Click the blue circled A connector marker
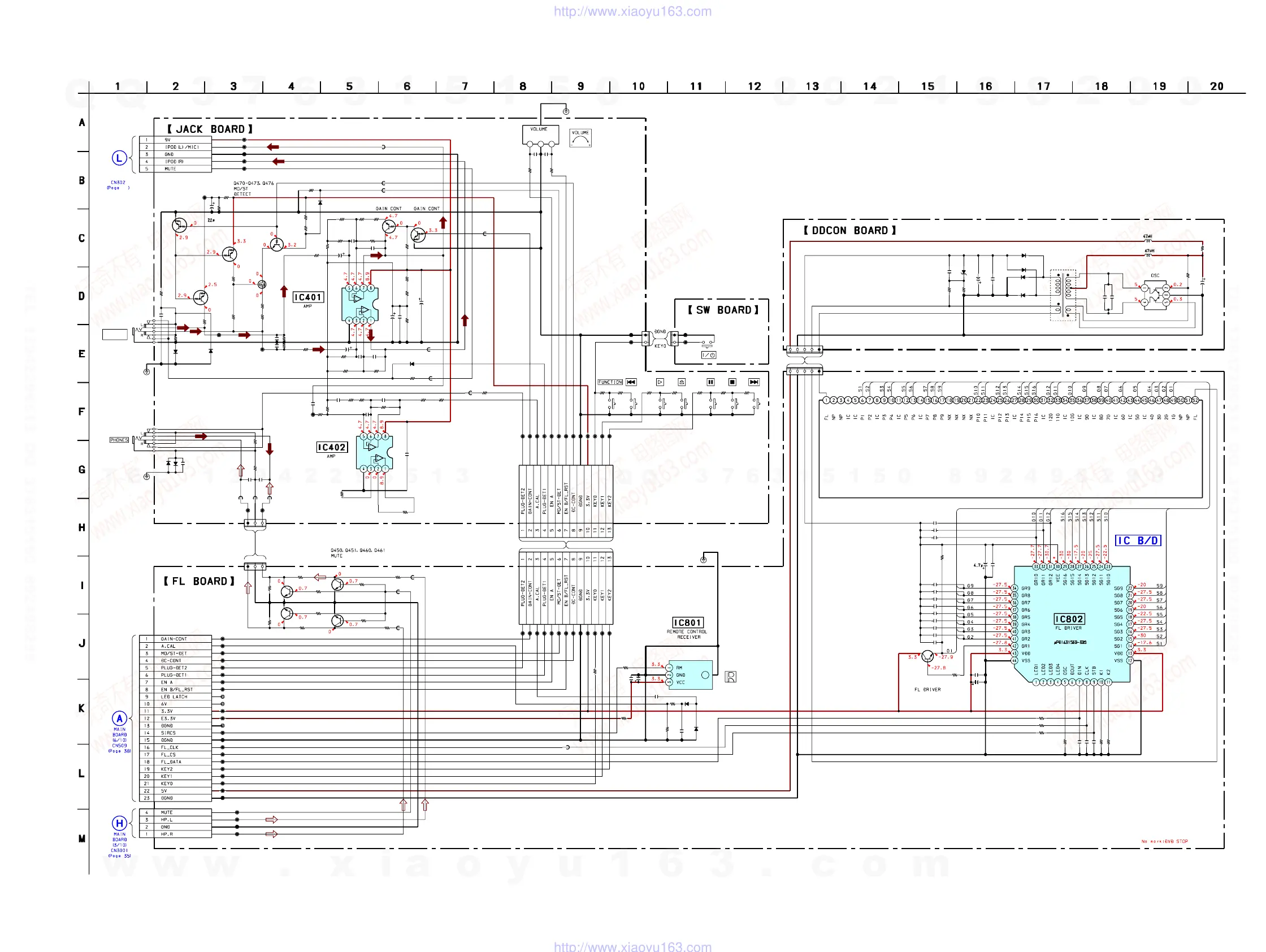Image resolution: width=1266 pixels, height=952 pixels. [x=119, y=719]
